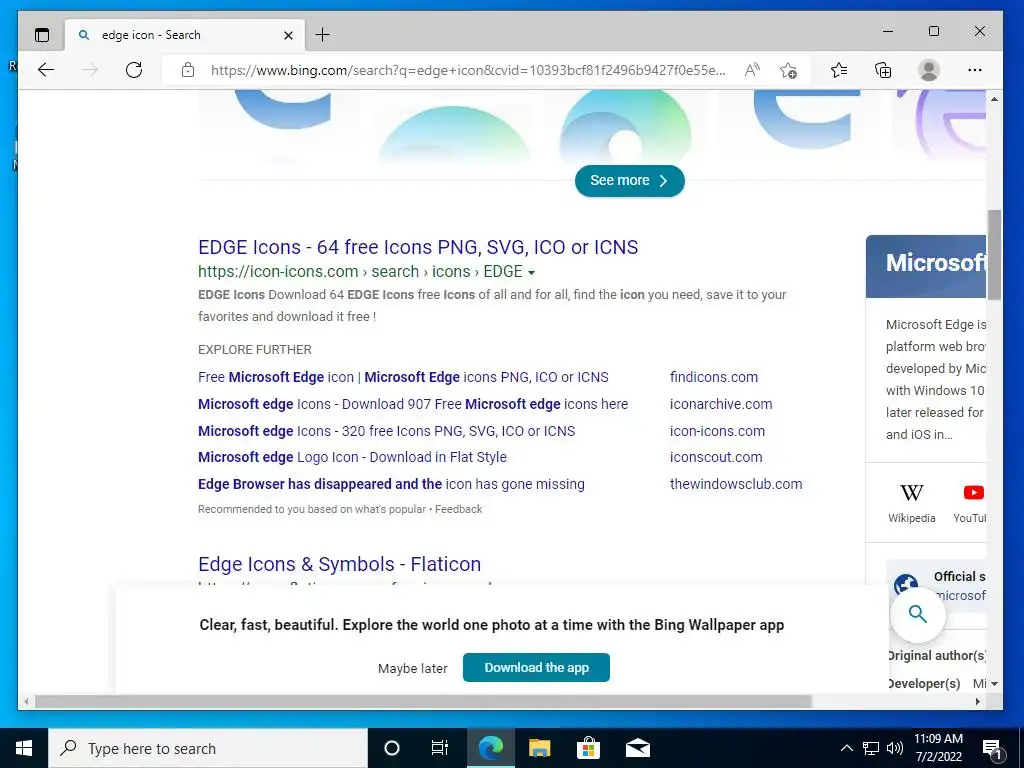Click icon-icons.com domain text
The width and height of the screenshot is (1024, 768).
click(x=717, y=431)
